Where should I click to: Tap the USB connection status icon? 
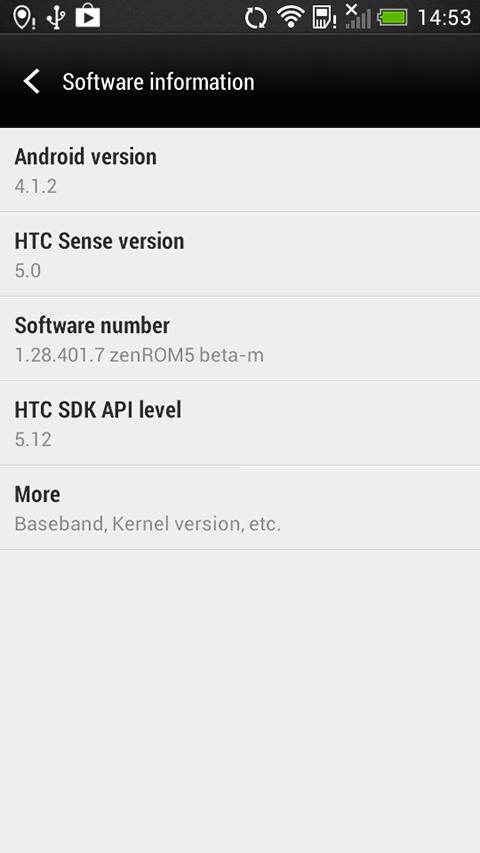click(x=56, y=17)
